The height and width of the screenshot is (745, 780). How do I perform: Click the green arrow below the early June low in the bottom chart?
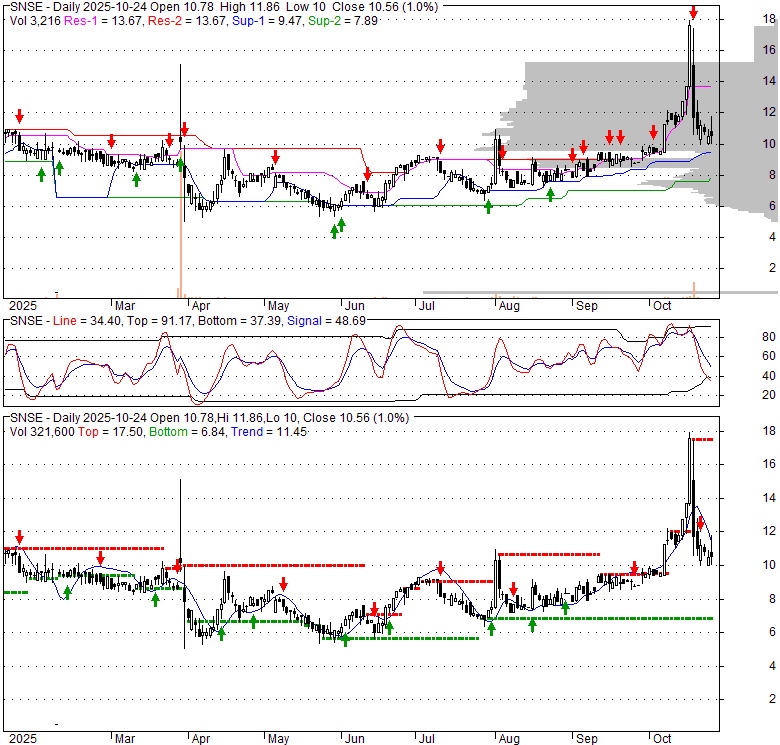click(345, 640)
